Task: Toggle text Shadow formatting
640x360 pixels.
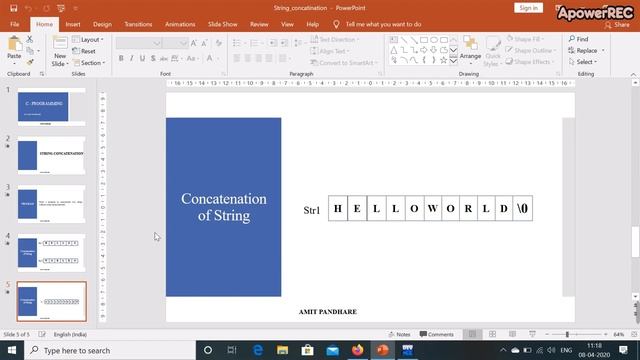Action: [x=153, y=58]
